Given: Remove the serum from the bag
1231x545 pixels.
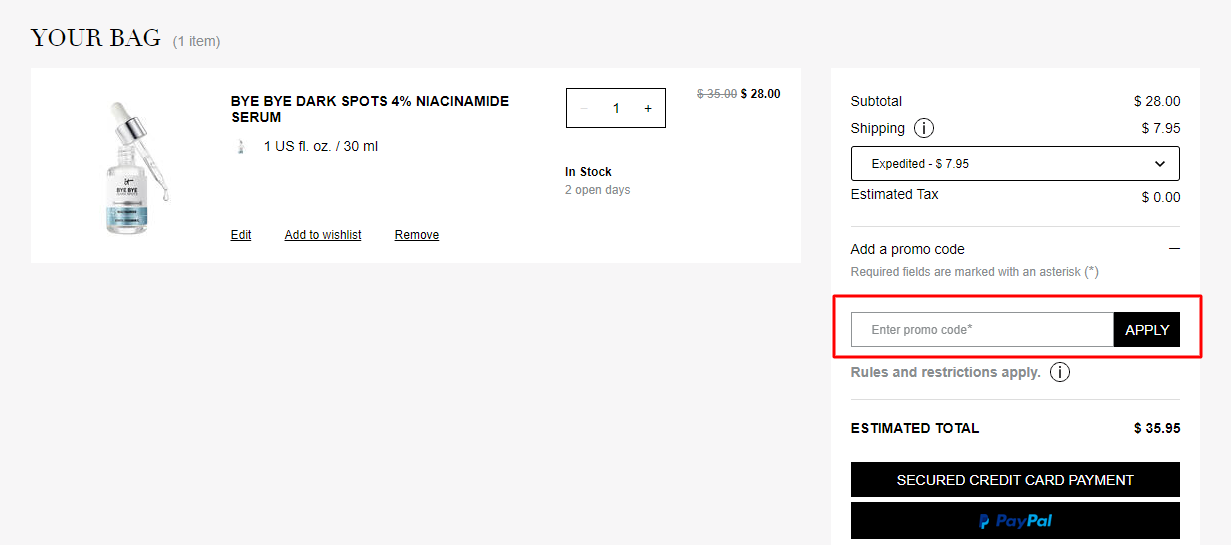Looking at the screenshot, I should pos(417,235).
